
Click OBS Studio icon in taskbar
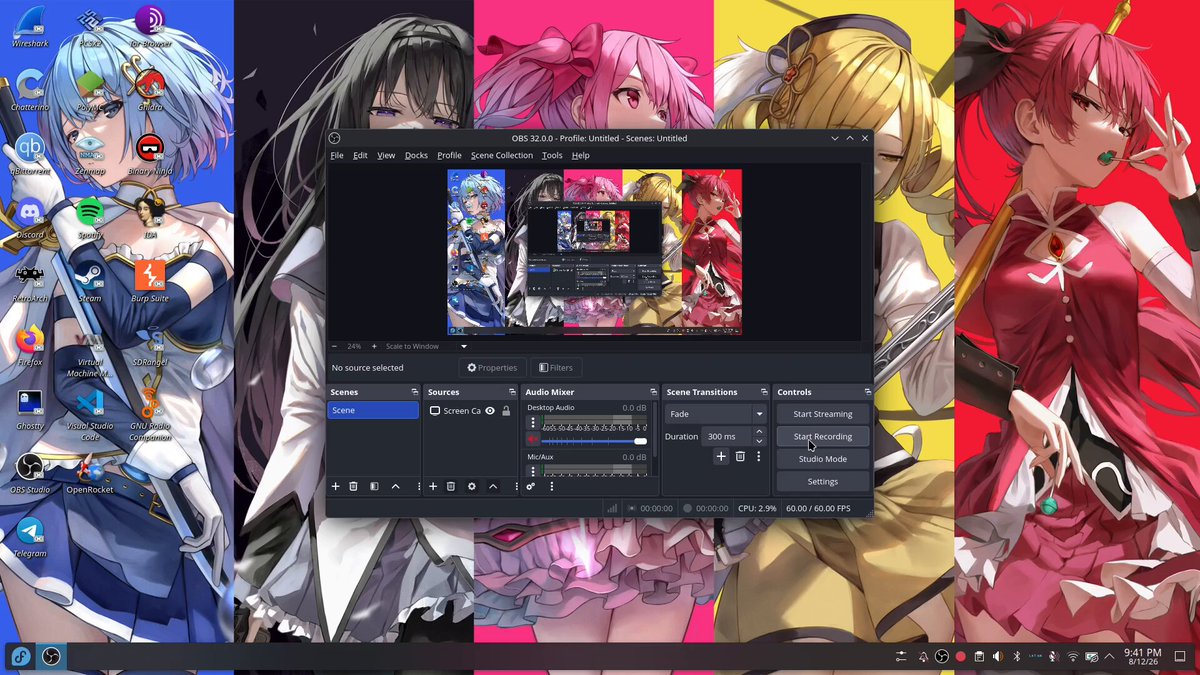[52, 656]
